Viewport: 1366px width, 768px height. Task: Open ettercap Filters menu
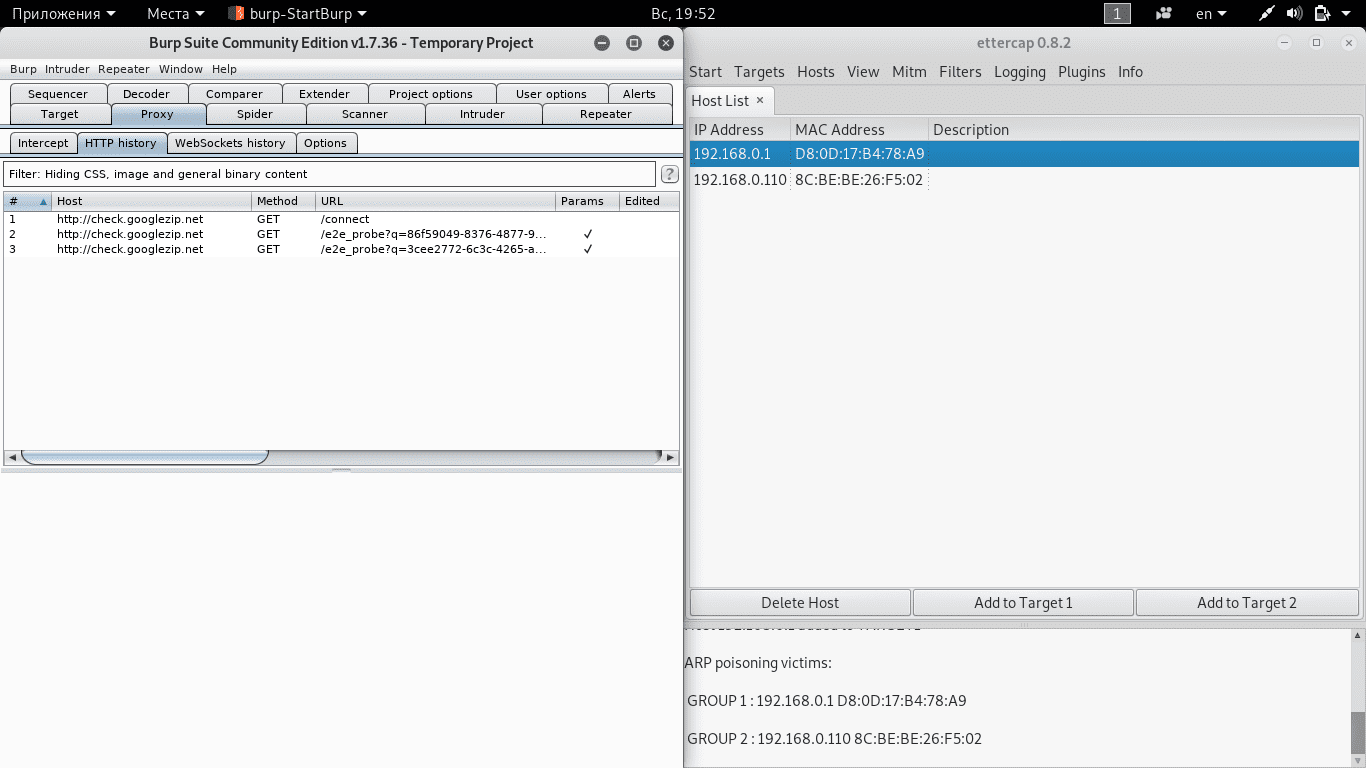coord(960,72)
